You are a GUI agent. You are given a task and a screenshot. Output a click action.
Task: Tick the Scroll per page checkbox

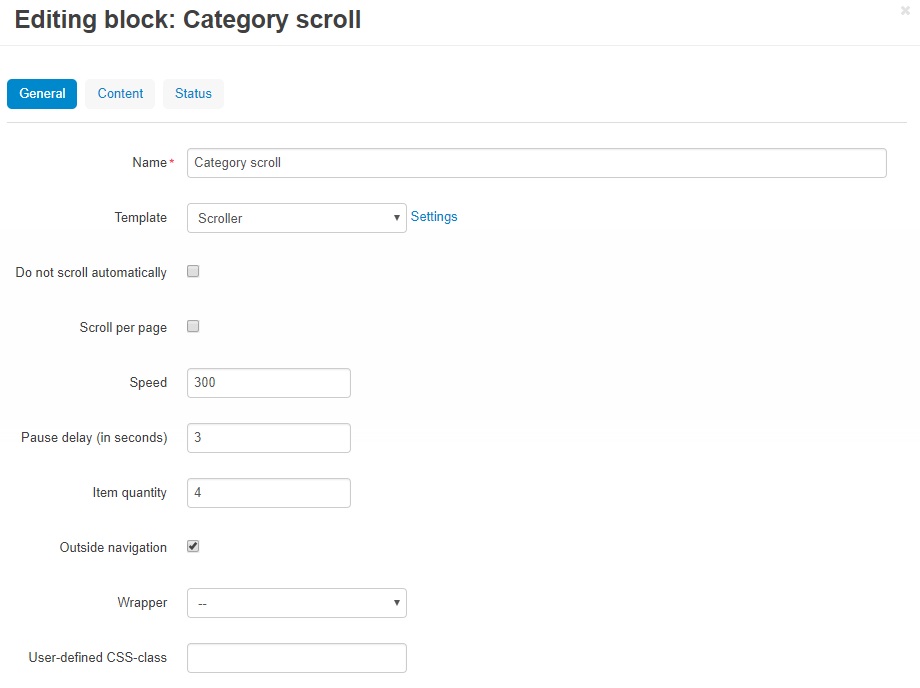coord(193,326)
